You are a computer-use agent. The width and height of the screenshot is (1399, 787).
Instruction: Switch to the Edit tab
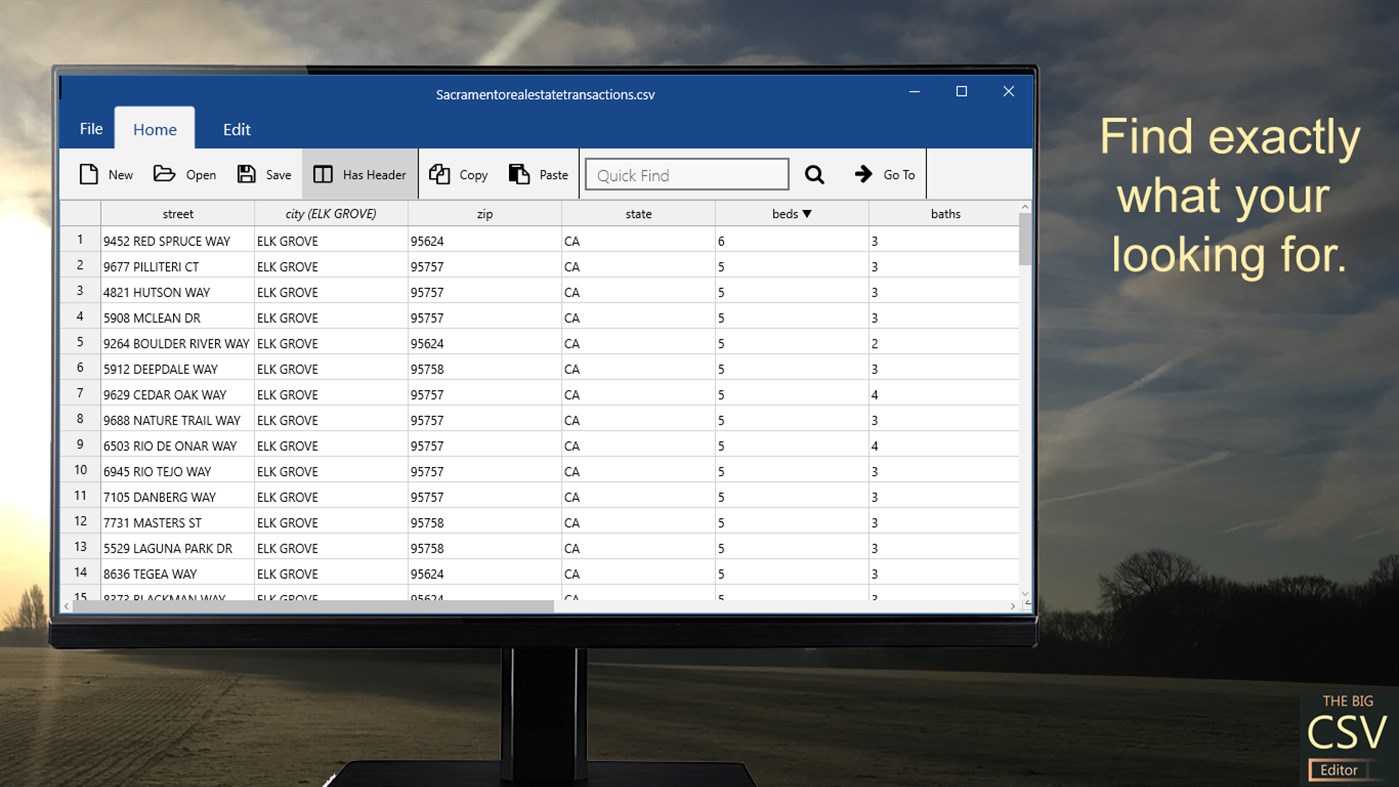pos(236,128)
